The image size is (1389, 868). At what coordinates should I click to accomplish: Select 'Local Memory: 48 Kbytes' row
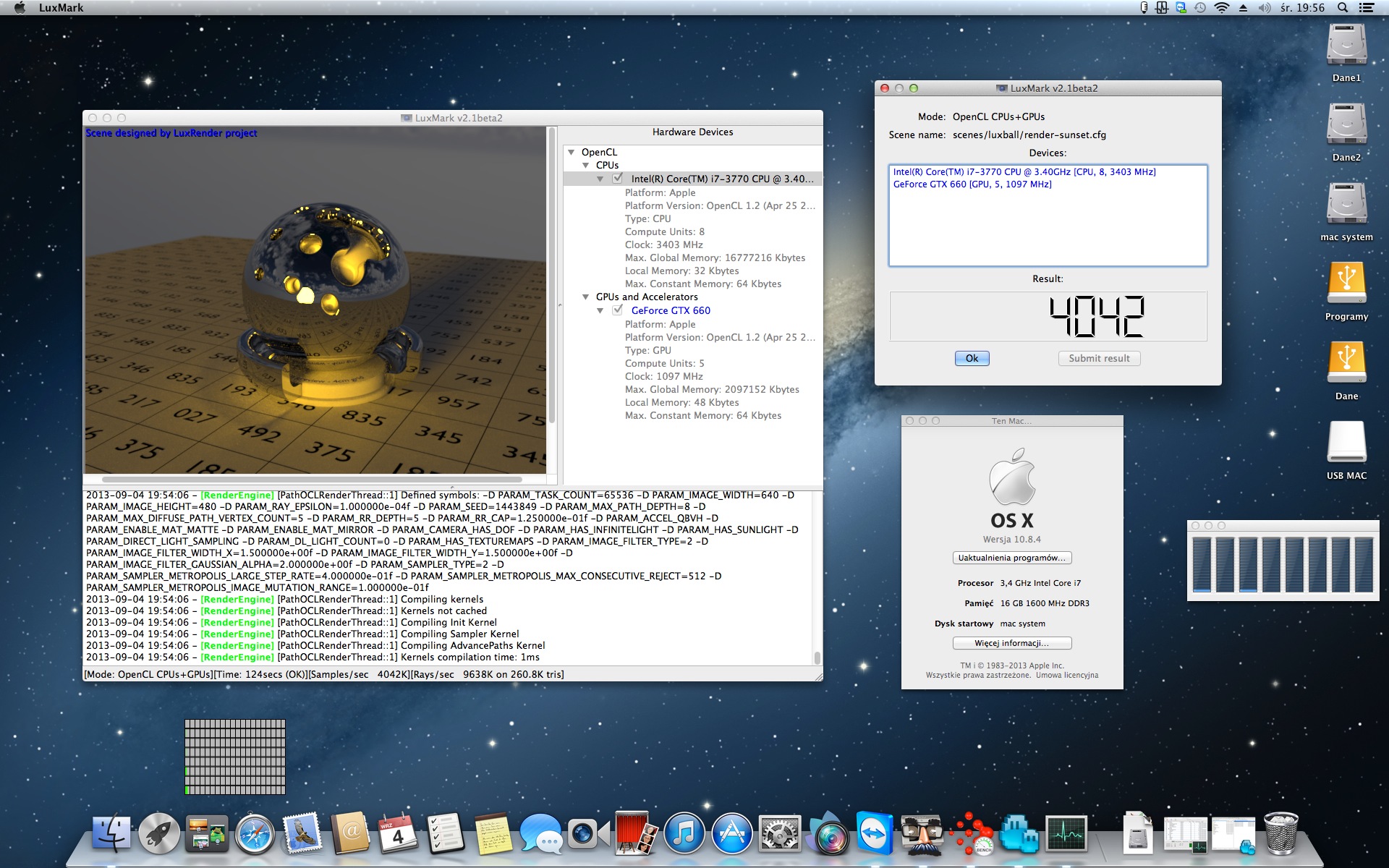pyautogui.click(x=681, y=402)
